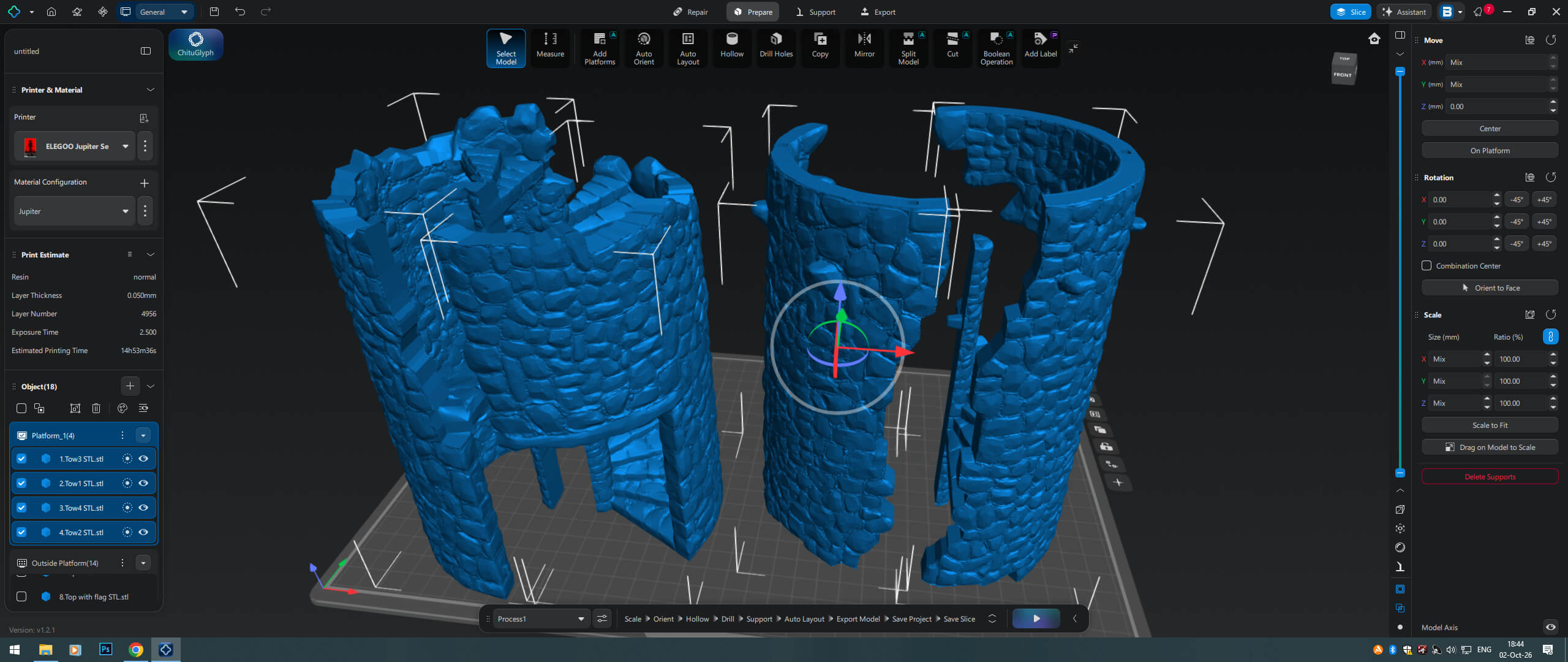Viewport: 1568px width, 662px height.
Task: Open Boolean Operation tool
Action: click(997, 47)
